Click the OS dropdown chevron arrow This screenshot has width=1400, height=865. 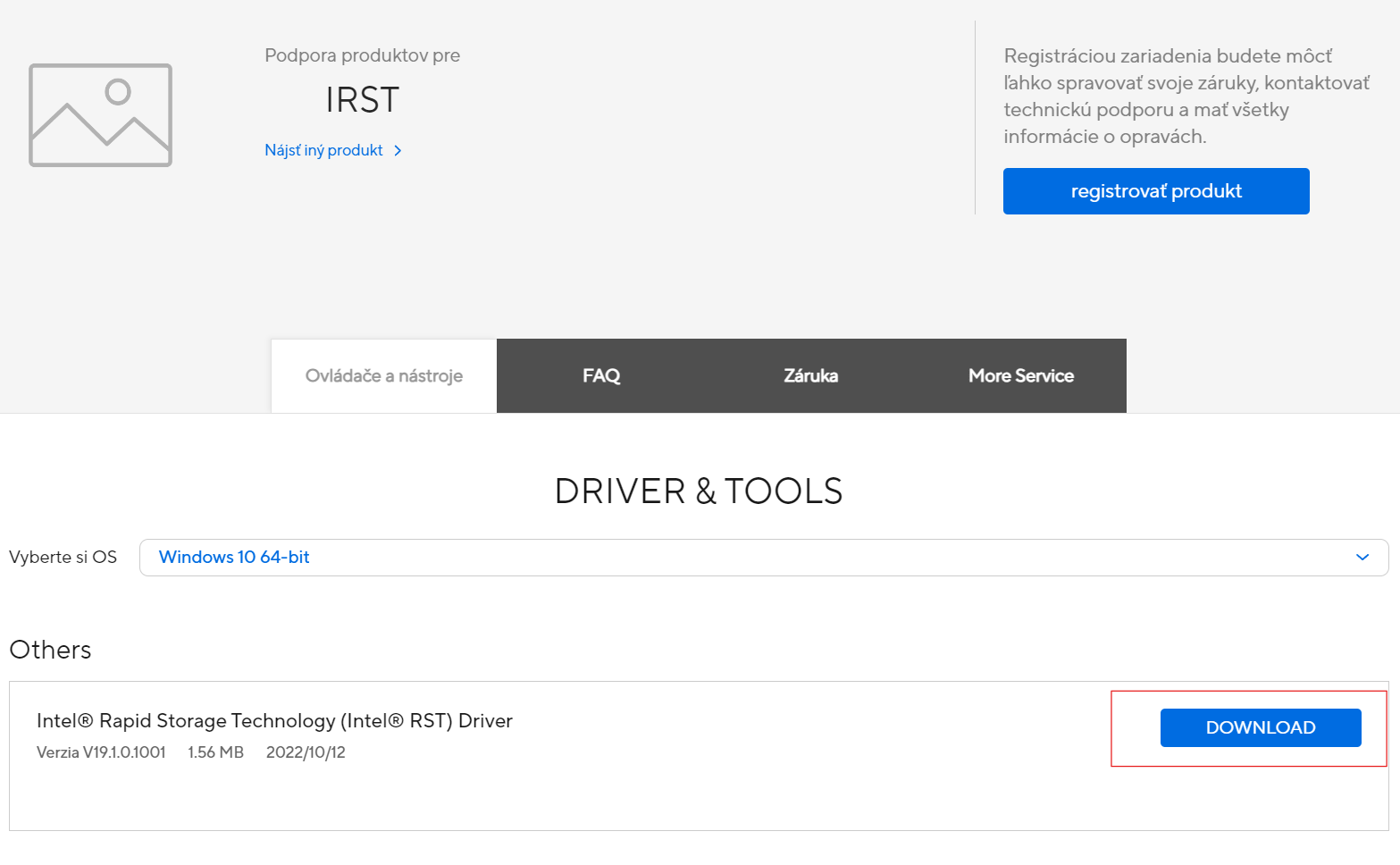(x=1362, y=558)
